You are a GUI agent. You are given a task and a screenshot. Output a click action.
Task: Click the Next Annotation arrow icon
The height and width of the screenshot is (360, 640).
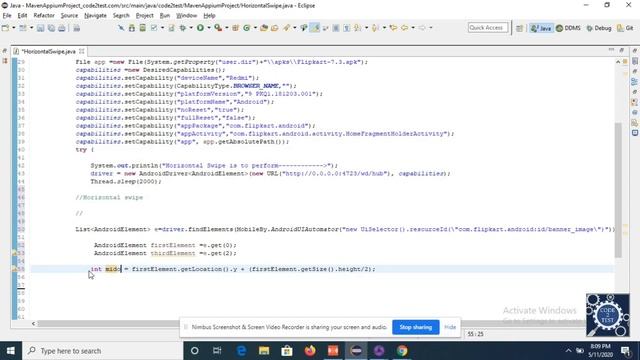(358, 28)
